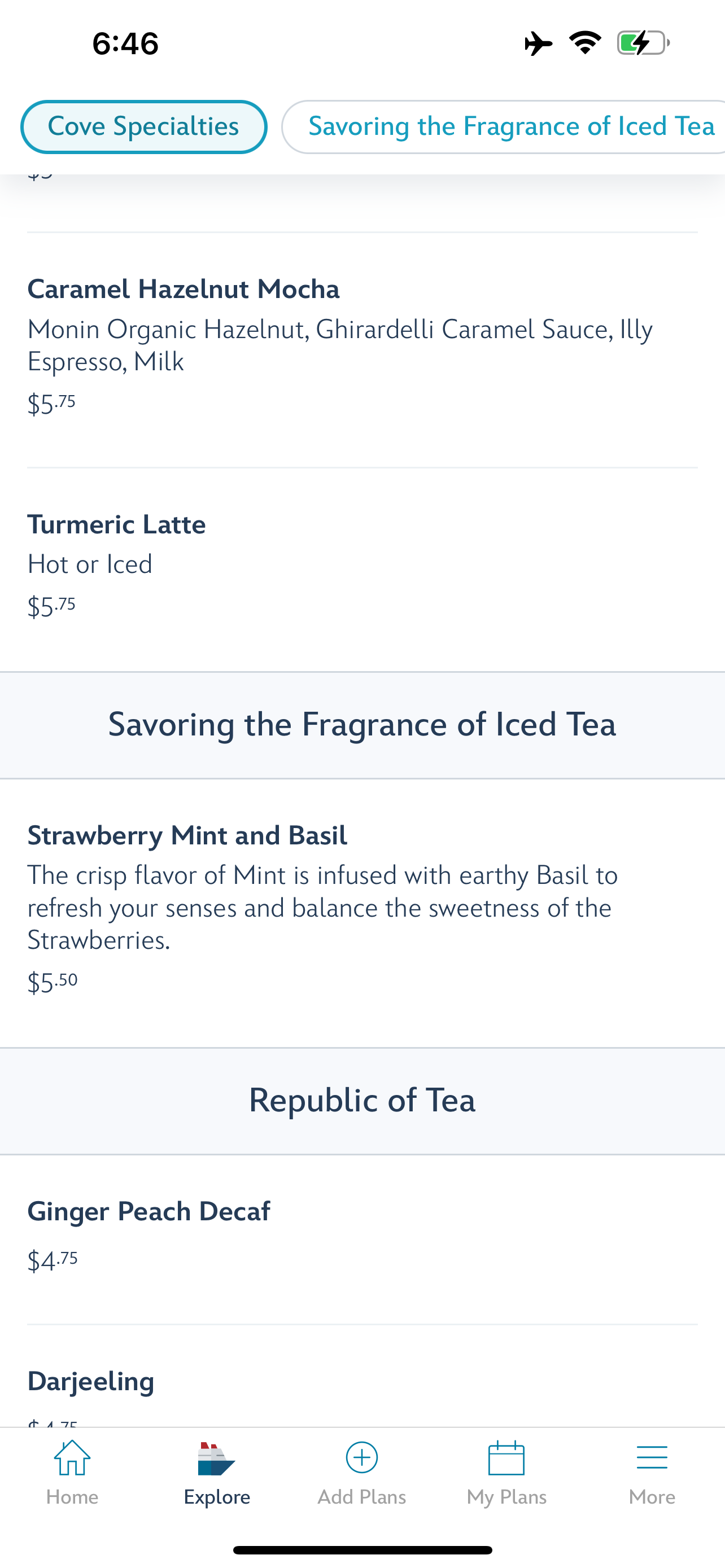
Task: Choose Strawberry Mint and Basil iced tea
Action: (187, 835)
